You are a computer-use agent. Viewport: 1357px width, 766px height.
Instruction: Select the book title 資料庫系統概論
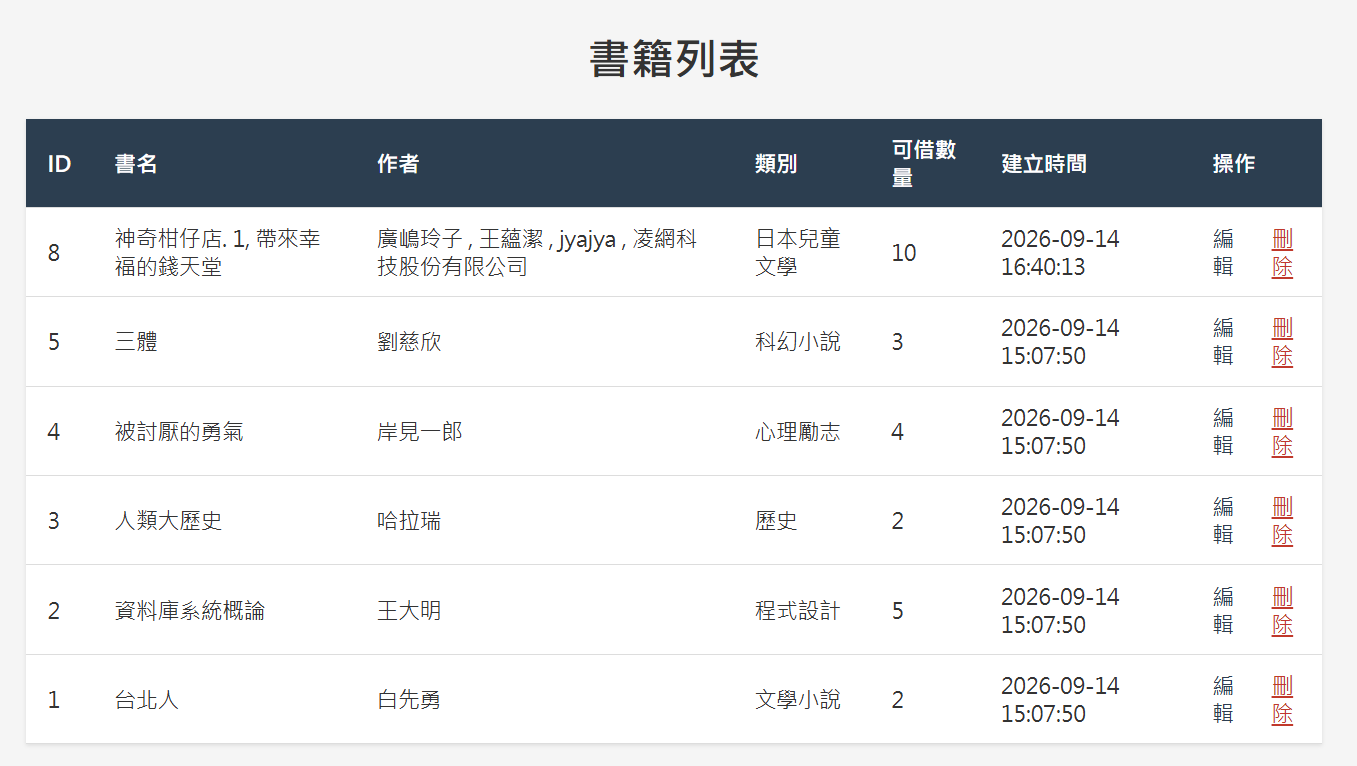tap(190, 610)
